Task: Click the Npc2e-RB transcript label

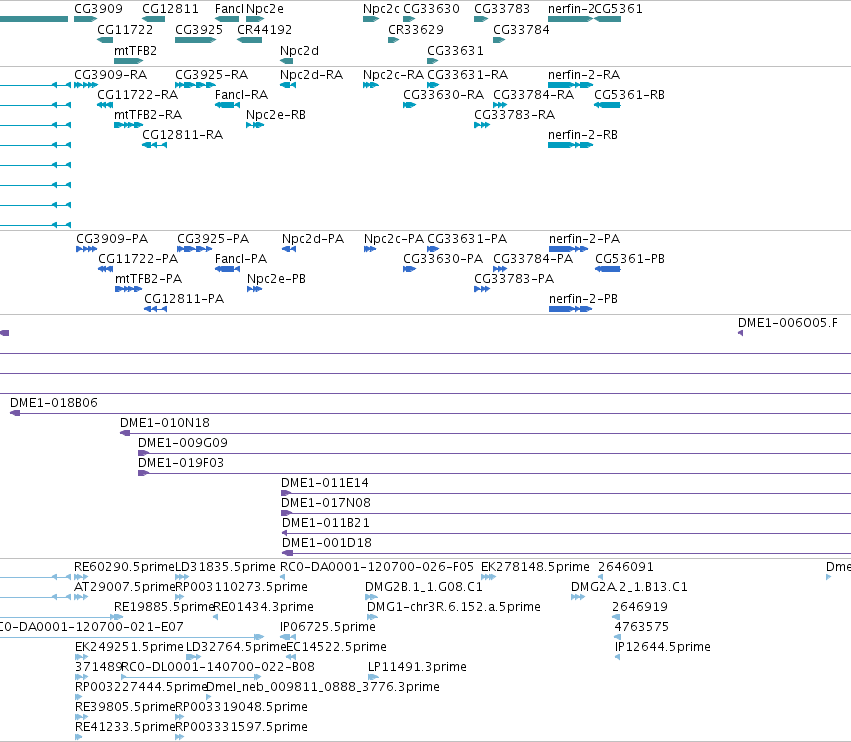Action: coord(276,115)
